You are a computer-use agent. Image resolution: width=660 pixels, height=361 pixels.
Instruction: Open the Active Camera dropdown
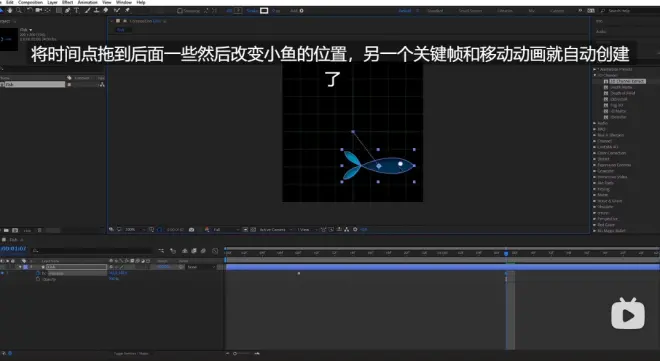click(275, 230)
